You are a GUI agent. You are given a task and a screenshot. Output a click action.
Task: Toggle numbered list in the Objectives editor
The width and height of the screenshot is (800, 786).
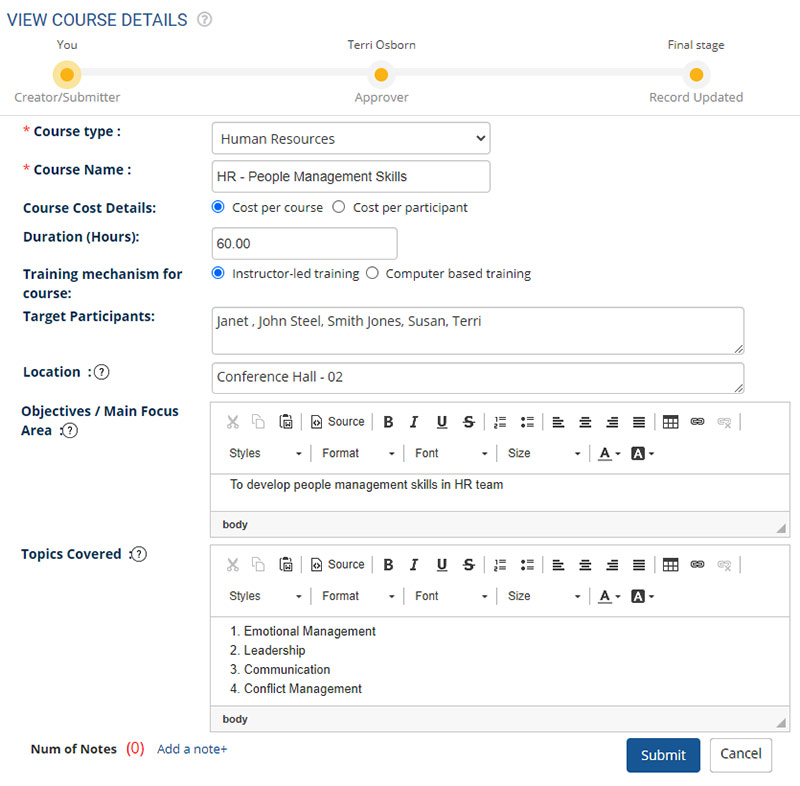[x=501, y=422]
